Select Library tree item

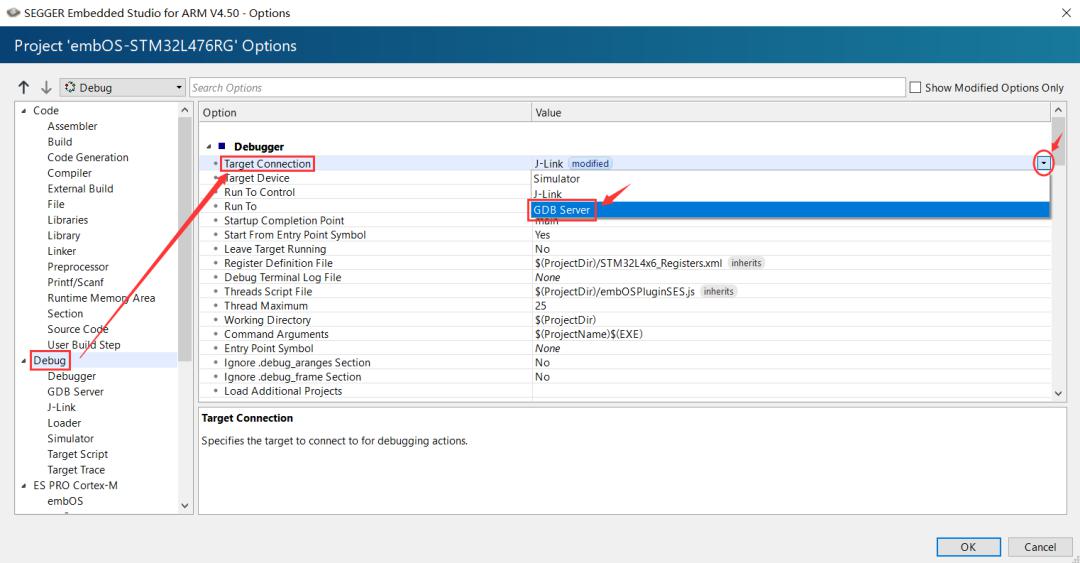(x=63, y=235)
